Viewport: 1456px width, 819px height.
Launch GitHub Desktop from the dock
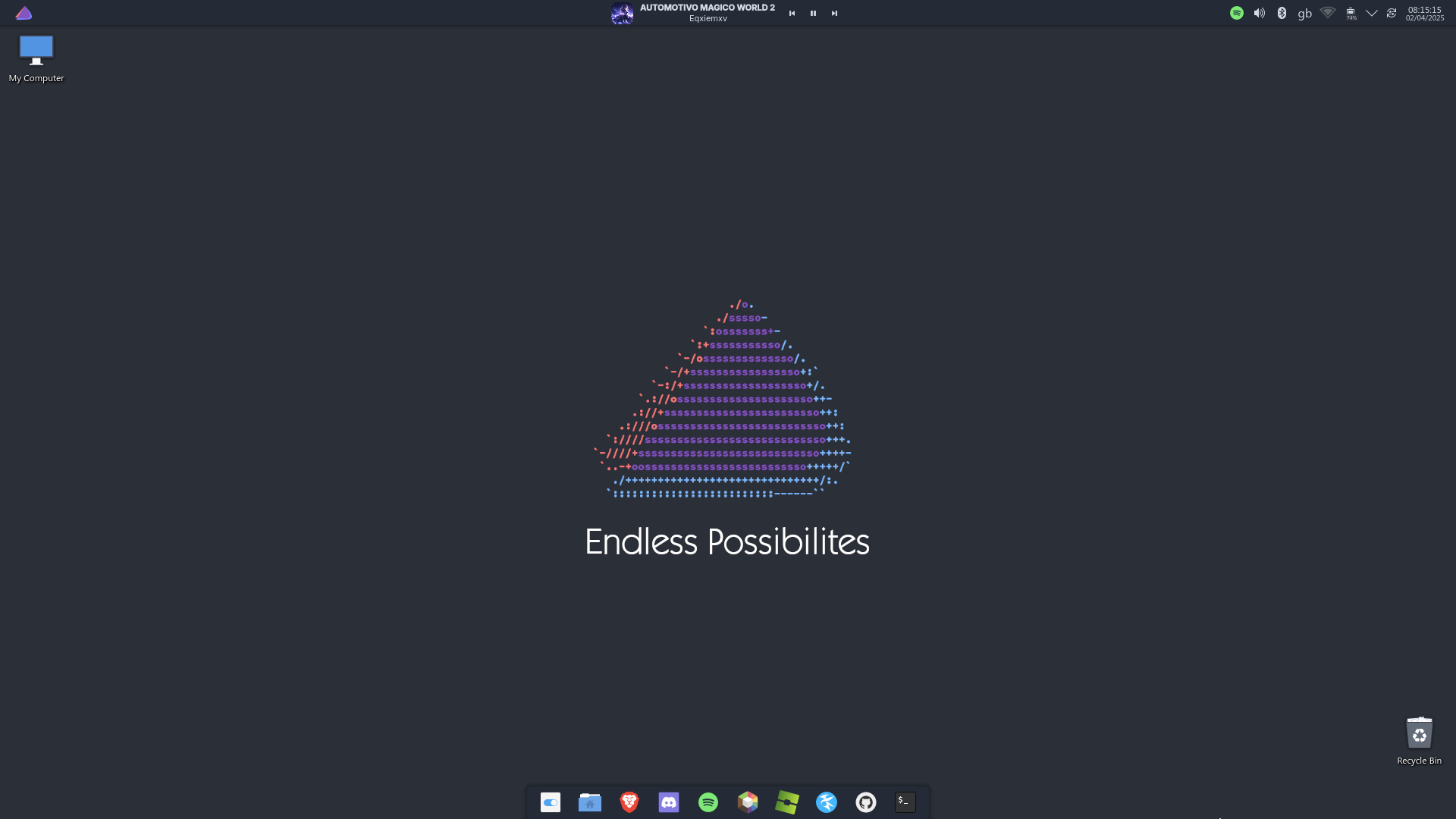866,802
